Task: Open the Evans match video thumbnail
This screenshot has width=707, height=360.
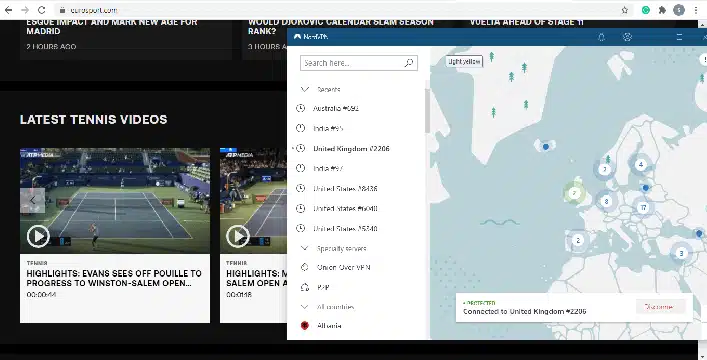Action: (x=115, y=200)
